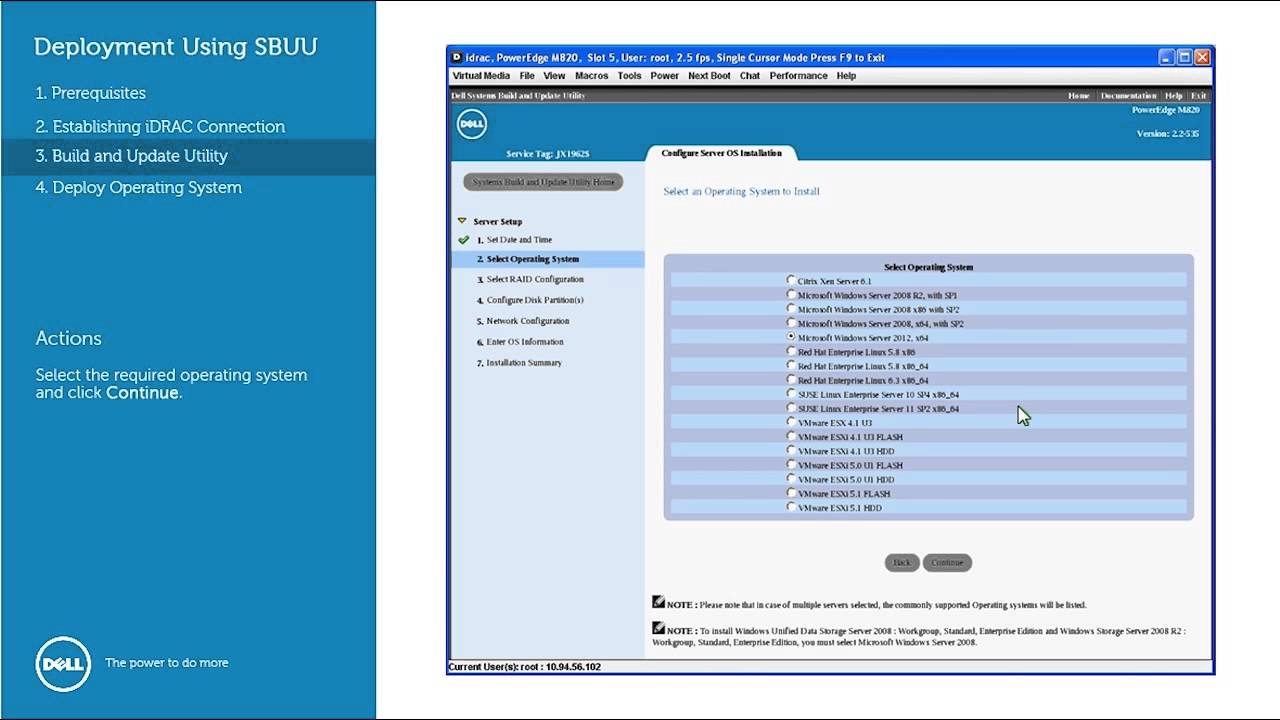This screenshot has width=1280, height=720.
Task: Click the Back button
Action: pos(901,563)
